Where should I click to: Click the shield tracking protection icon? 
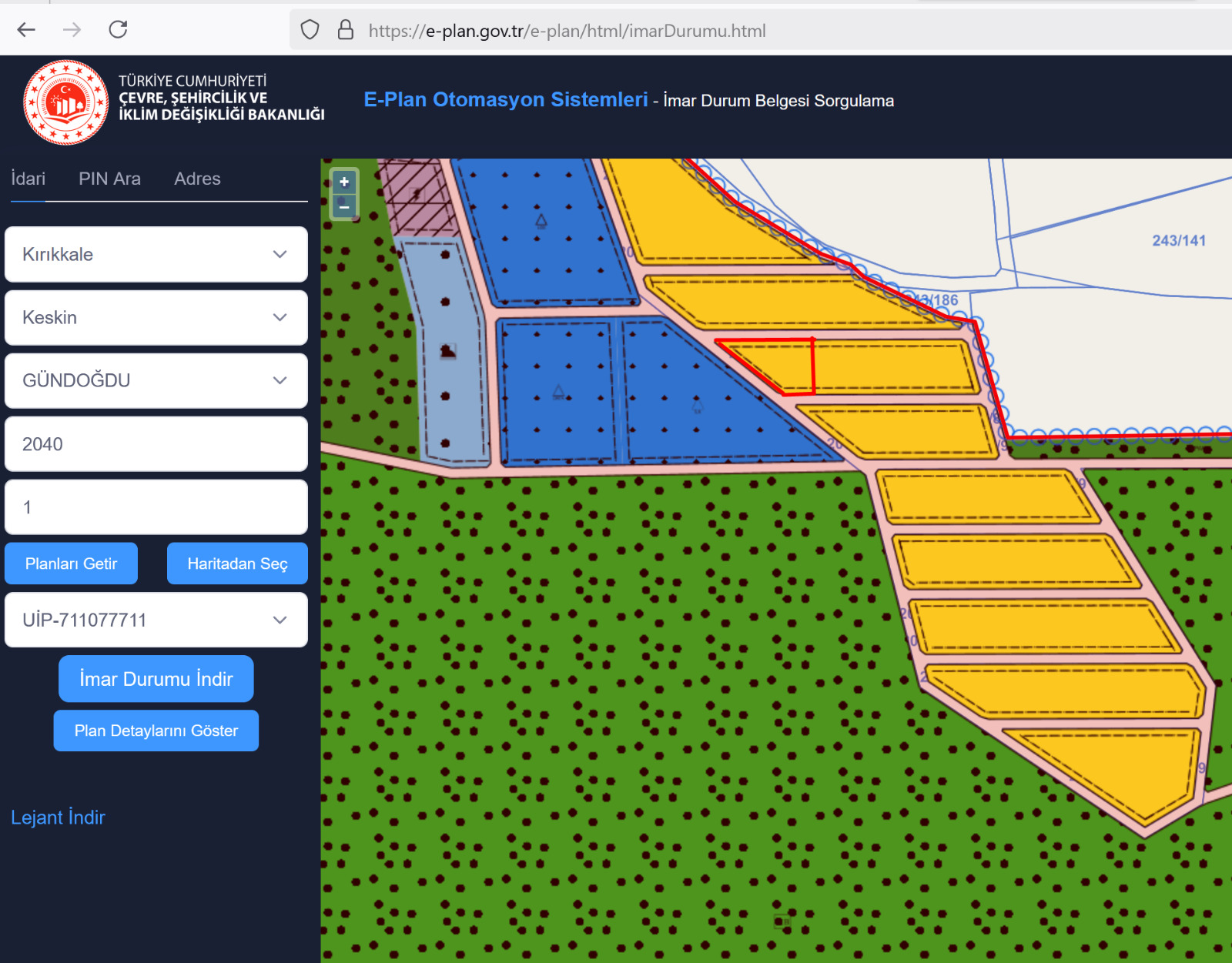310,30
